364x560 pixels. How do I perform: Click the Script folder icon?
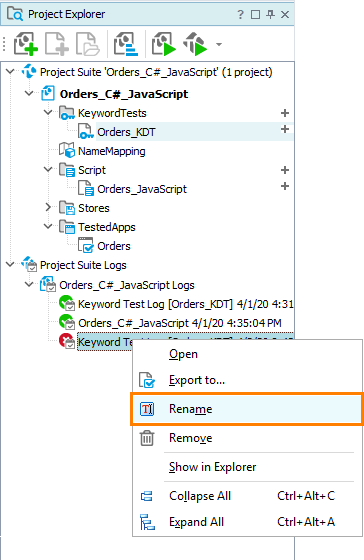tap(67, 170)
